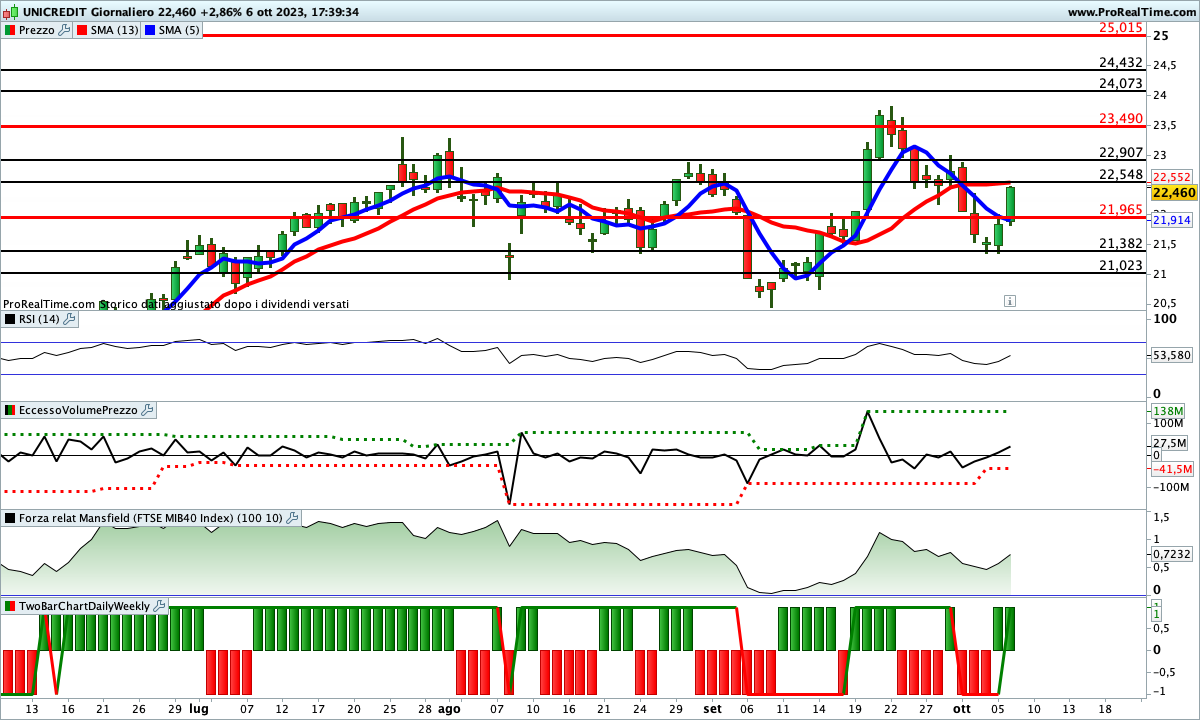Open RSI (14) wrench settings
The image size is (1200, 720).
point(70,319)
